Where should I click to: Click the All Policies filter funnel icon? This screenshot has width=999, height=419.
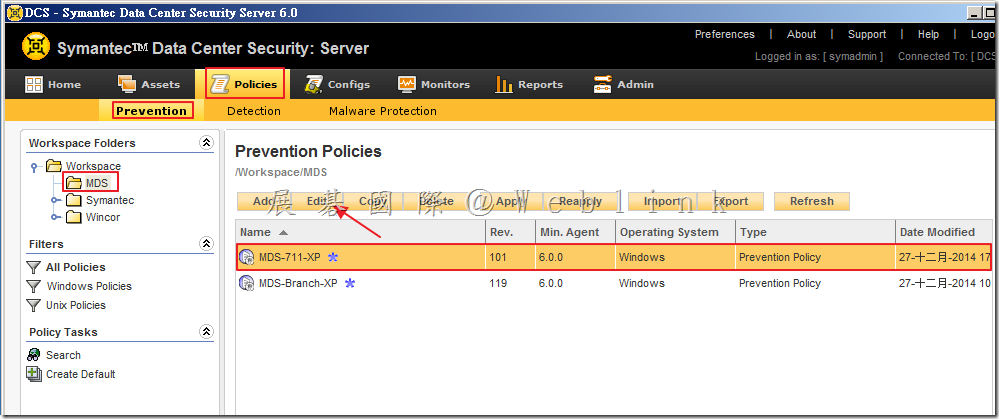(x=34, y=267)
